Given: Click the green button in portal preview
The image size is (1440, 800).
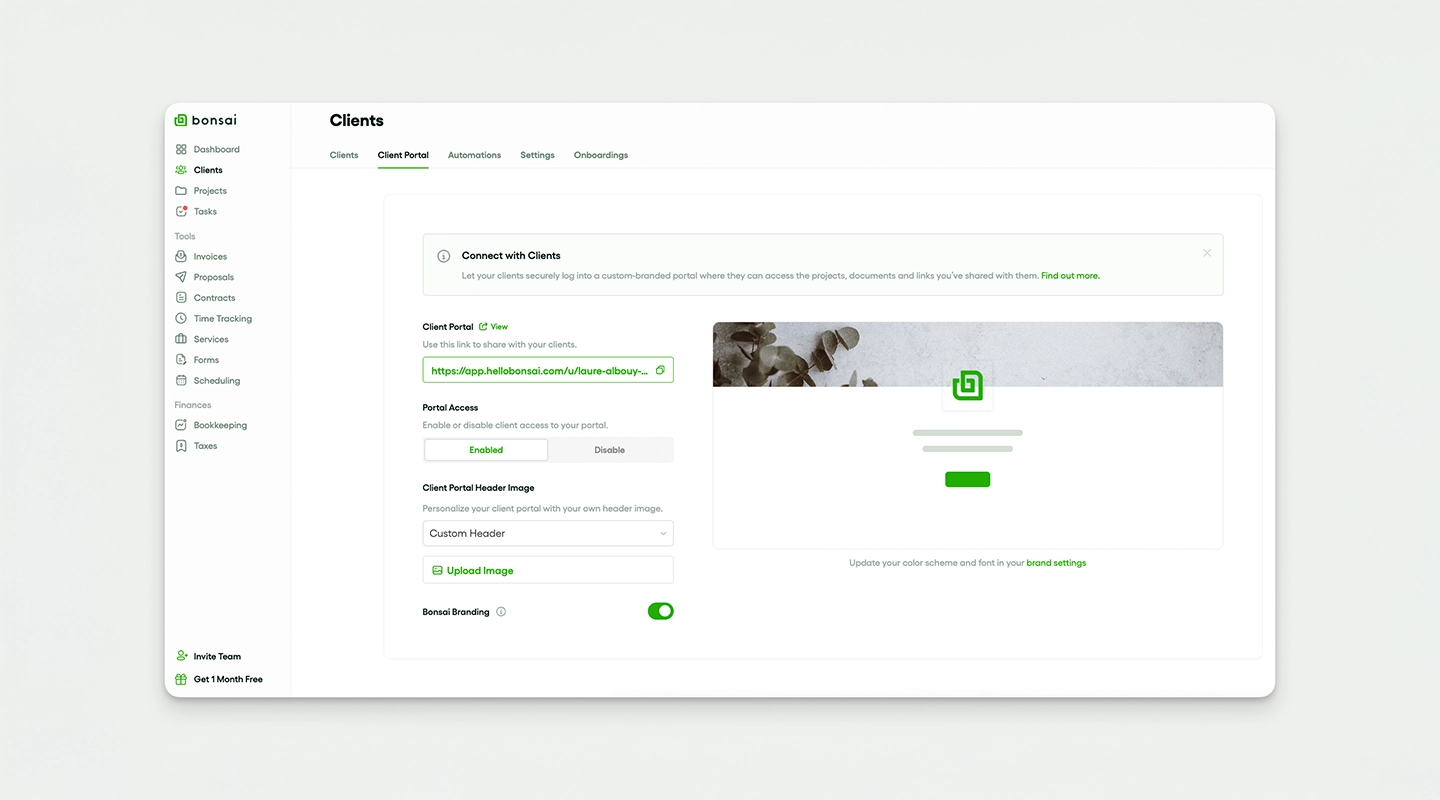Looking at the screenshot, I should pyautogui.click(x=968, y=480).
